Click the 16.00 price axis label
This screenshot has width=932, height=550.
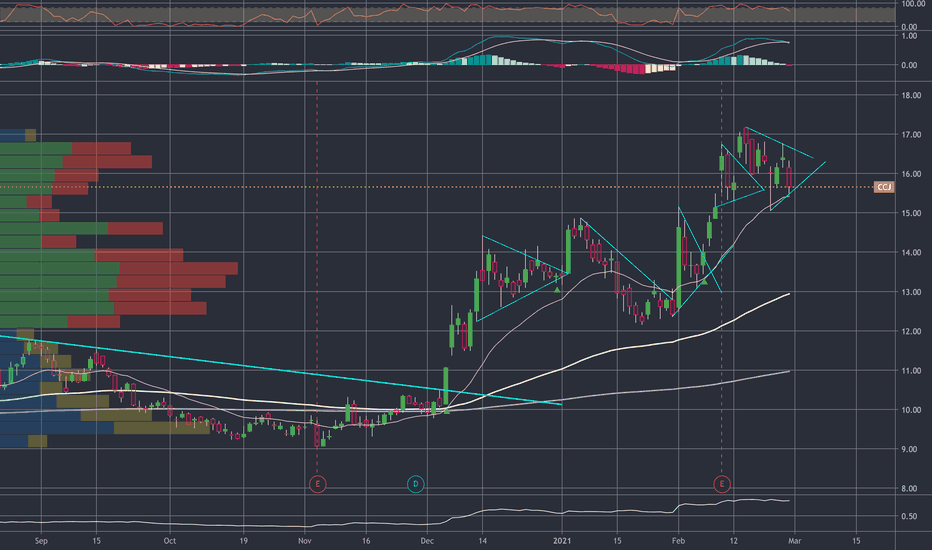point(911,174)
